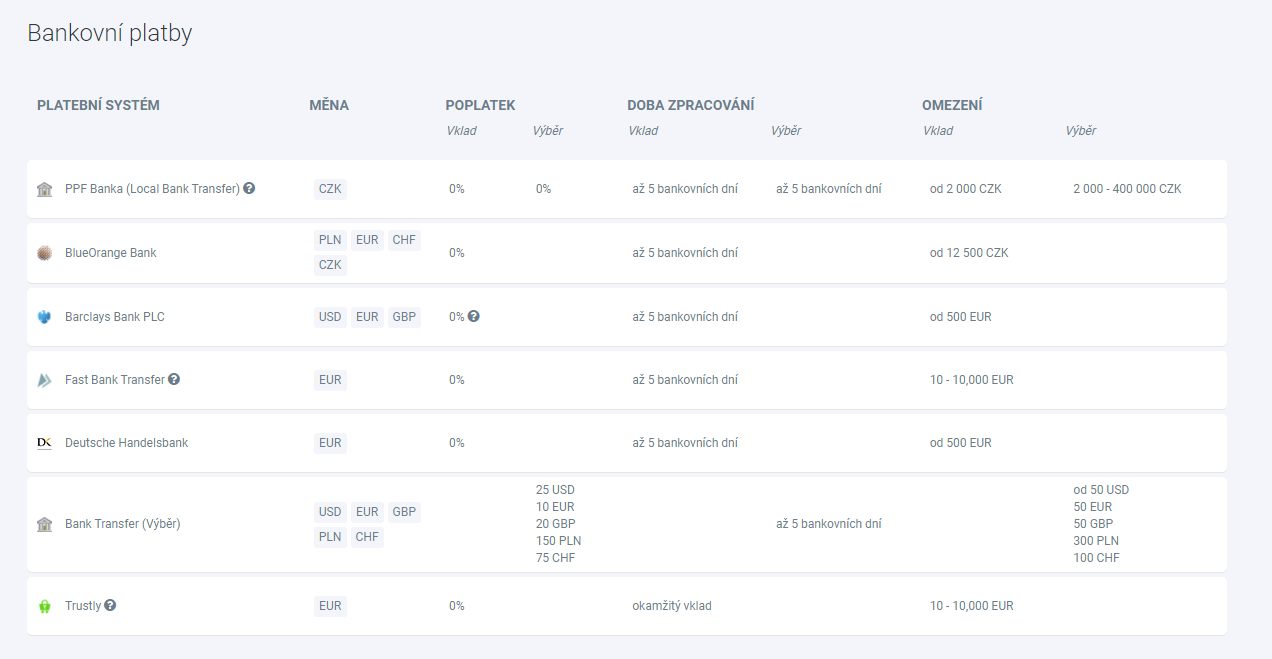
Task: Click the 'okamžitý vklad' processing time
Action: [672, 606]
